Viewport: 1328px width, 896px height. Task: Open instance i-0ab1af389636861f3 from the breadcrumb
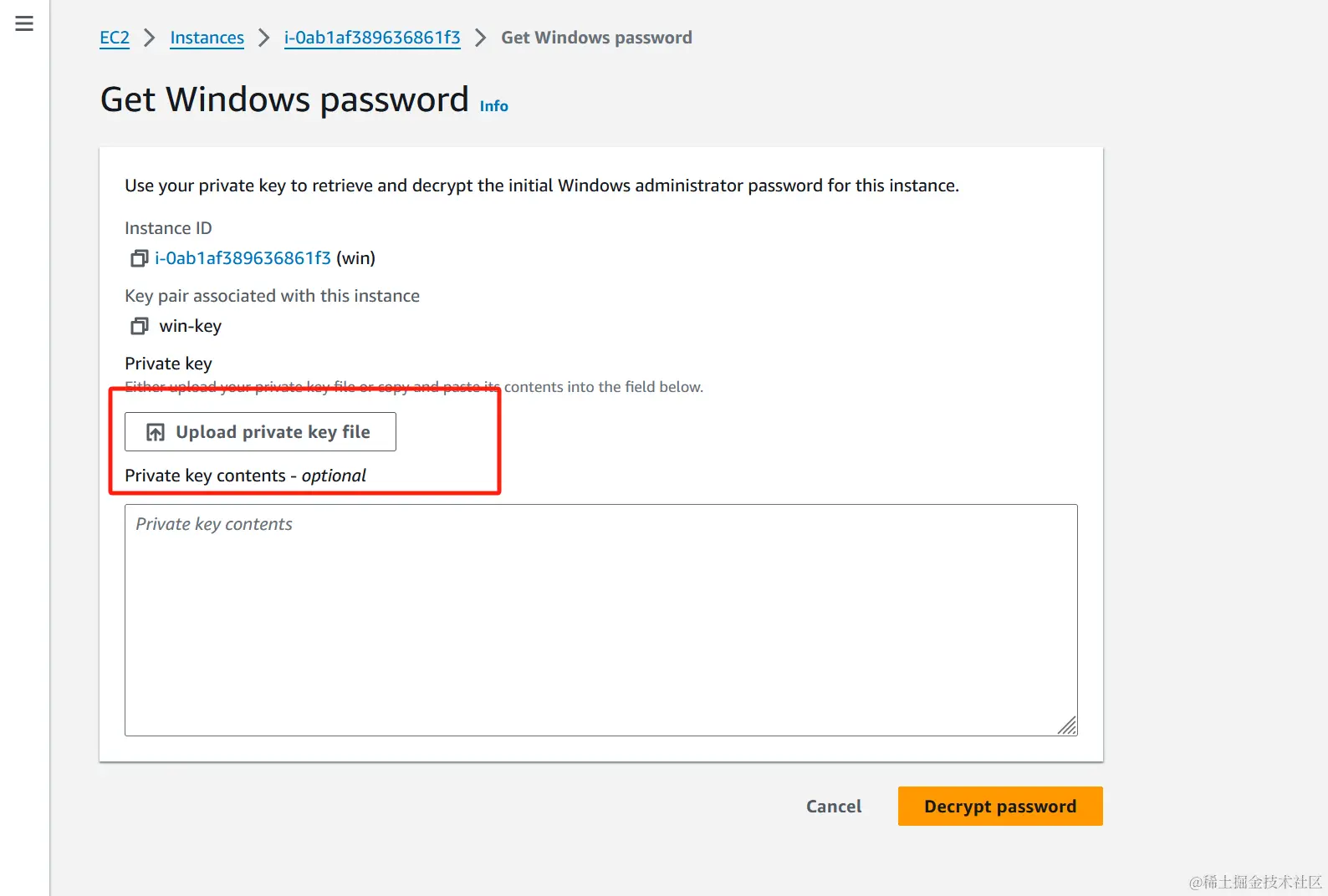[x=372, y=38]
